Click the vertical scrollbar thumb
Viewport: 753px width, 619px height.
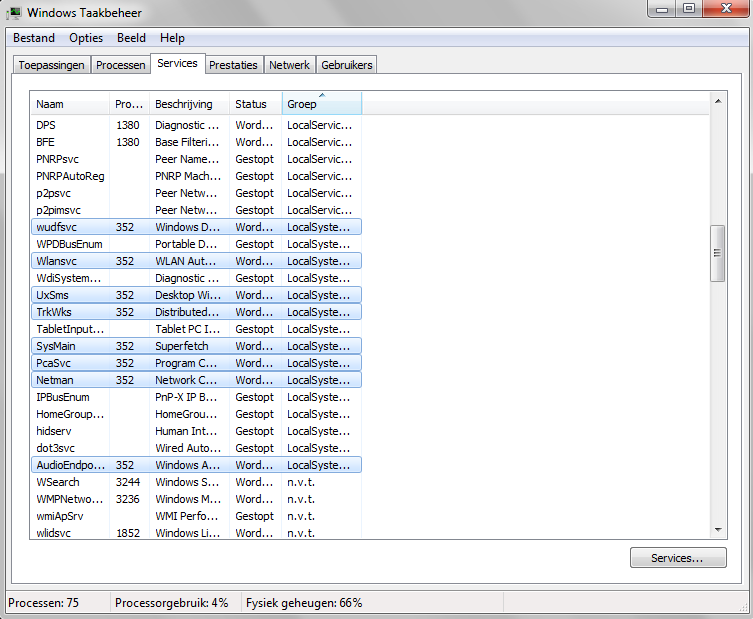[717, 253]
